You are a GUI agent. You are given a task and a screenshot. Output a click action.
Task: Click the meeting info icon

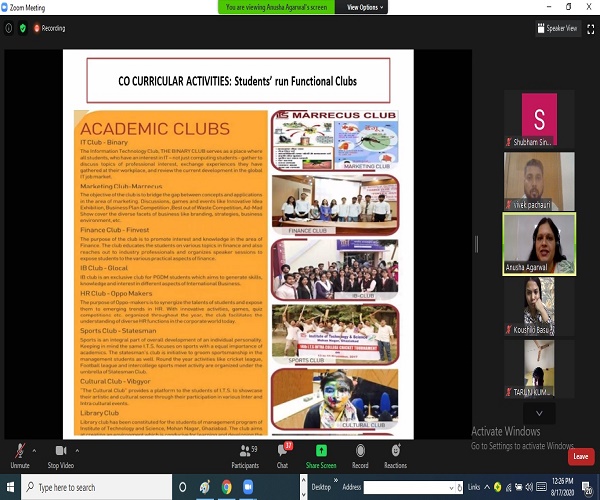tap(9, 28)
